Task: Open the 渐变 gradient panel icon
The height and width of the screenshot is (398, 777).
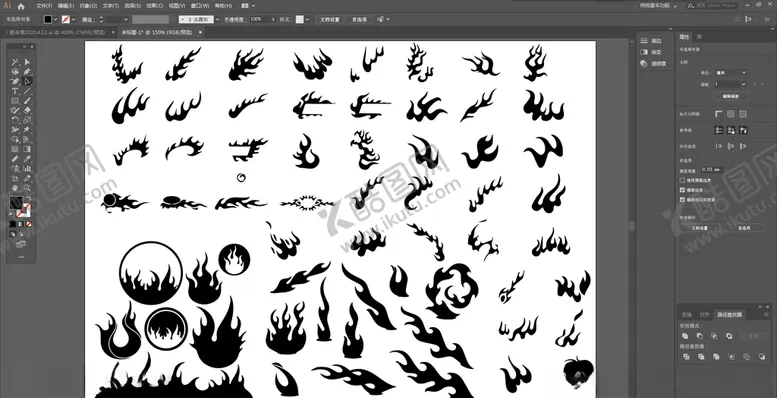Action: [644, 52]
